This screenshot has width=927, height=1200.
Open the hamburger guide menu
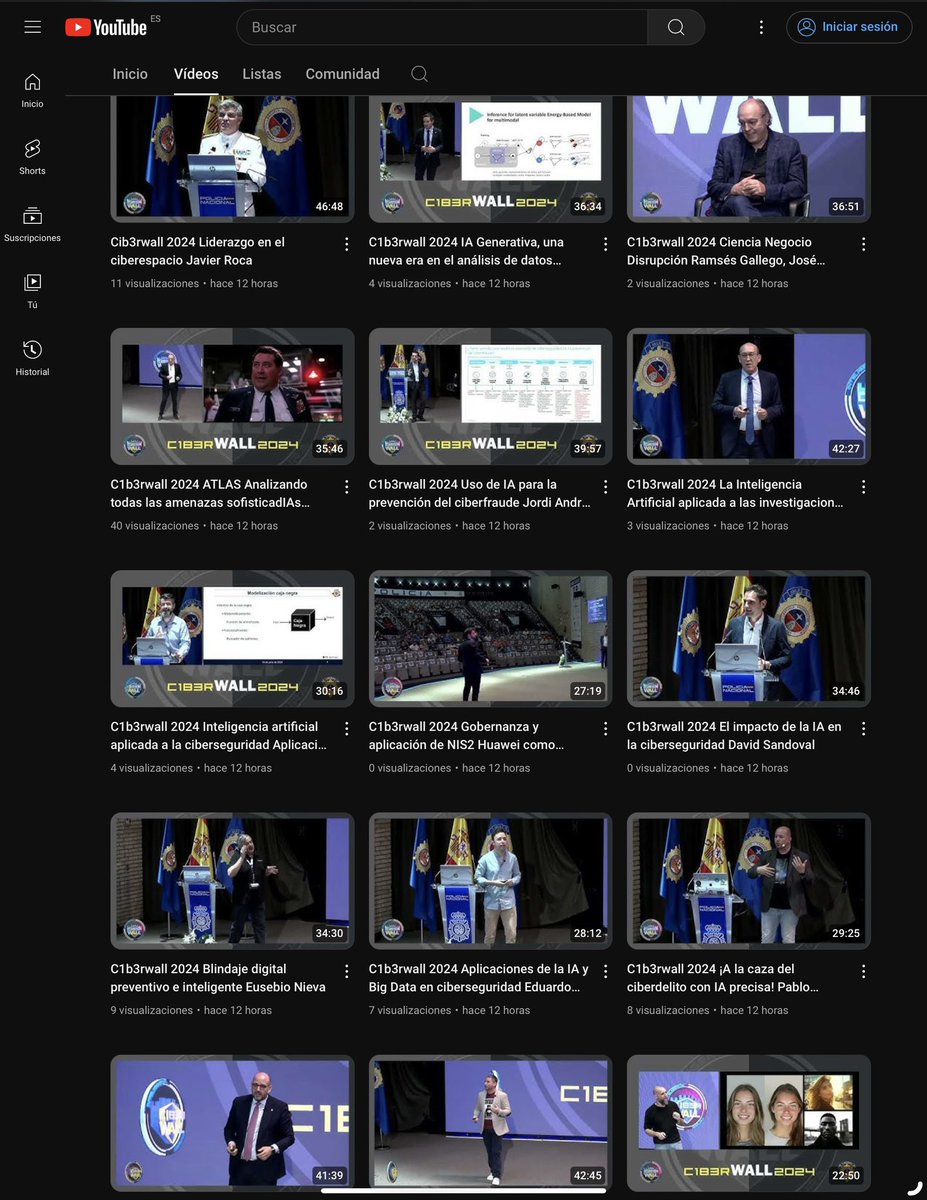point(33,27)
